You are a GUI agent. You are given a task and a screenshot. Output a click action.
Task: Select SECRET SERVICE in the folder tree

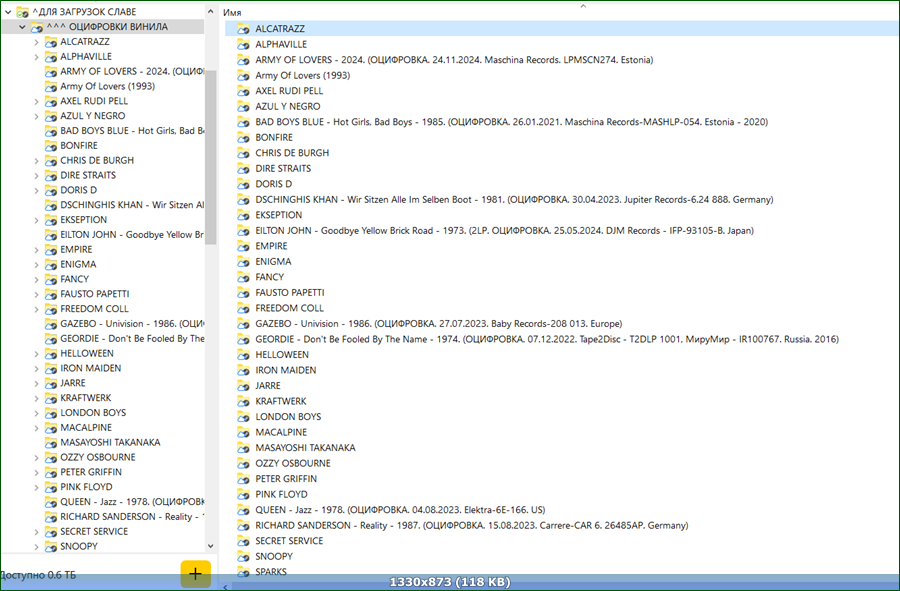point(94,531)
